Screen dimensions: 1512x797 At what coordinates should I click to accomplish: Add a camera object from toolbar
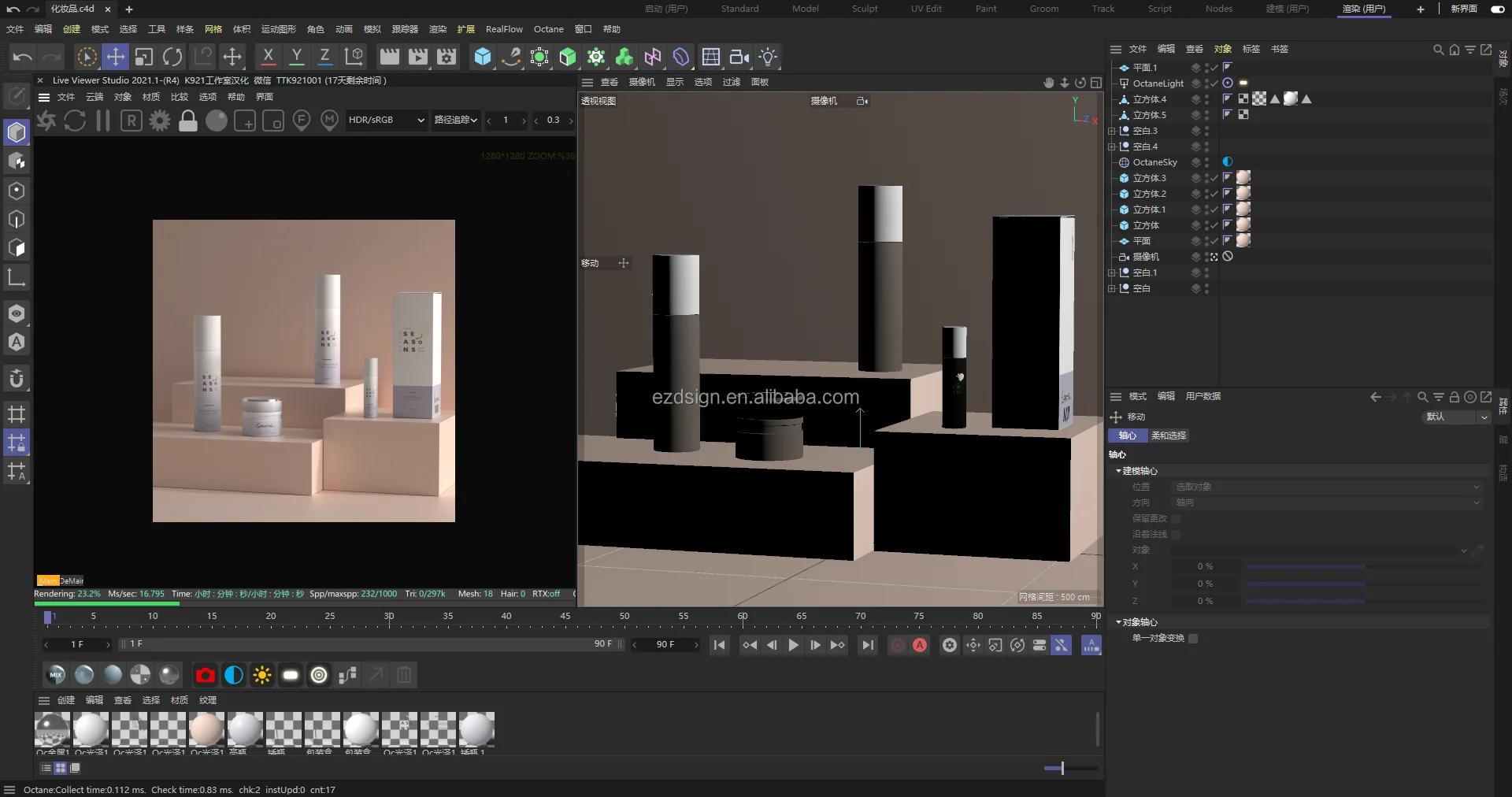[x=739, y=57]
